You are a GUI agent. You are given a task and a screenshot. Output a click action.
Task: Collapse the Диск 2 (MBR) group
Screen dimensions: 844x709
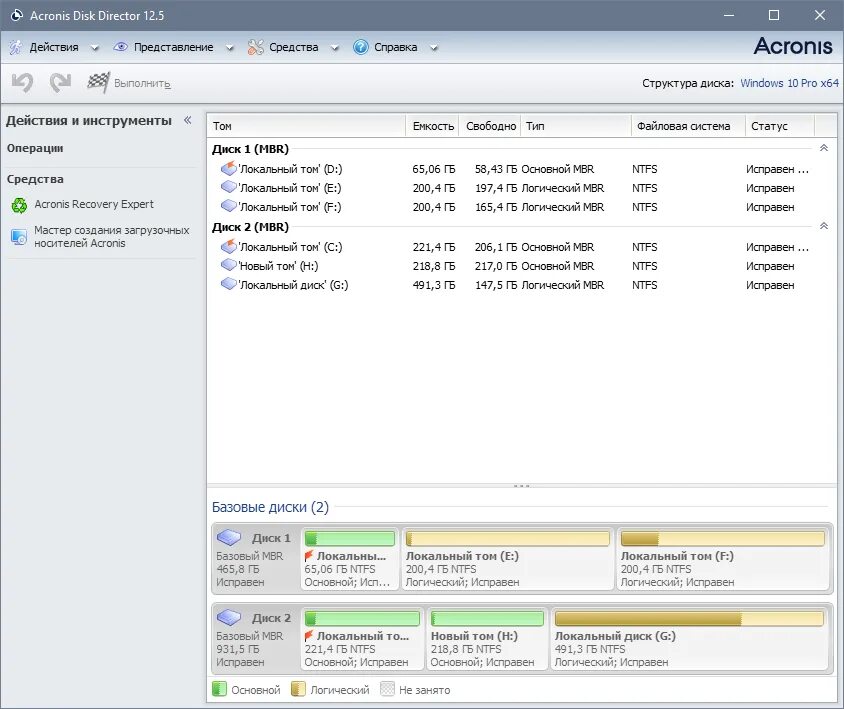point(824,226)
